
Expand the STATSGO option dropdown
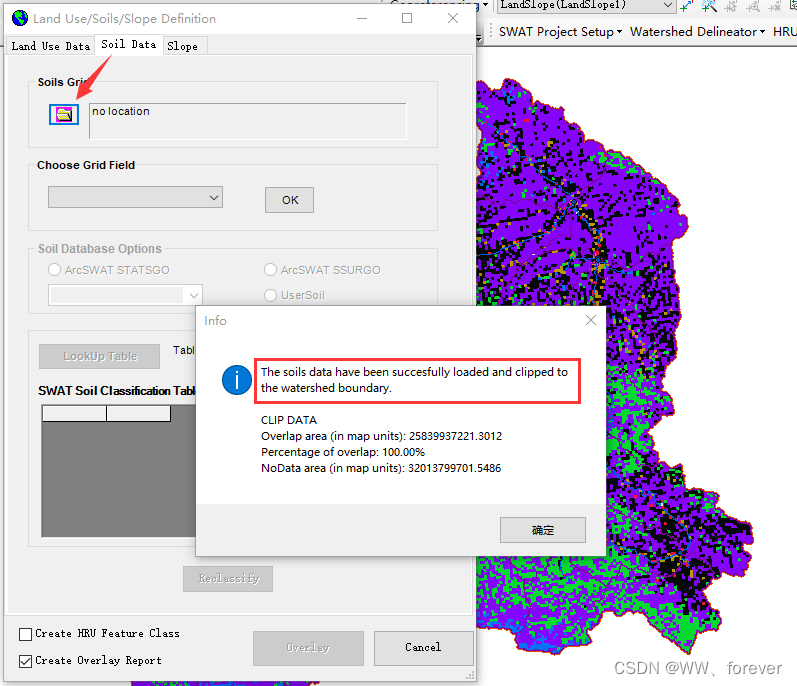(x=193, y=295)
